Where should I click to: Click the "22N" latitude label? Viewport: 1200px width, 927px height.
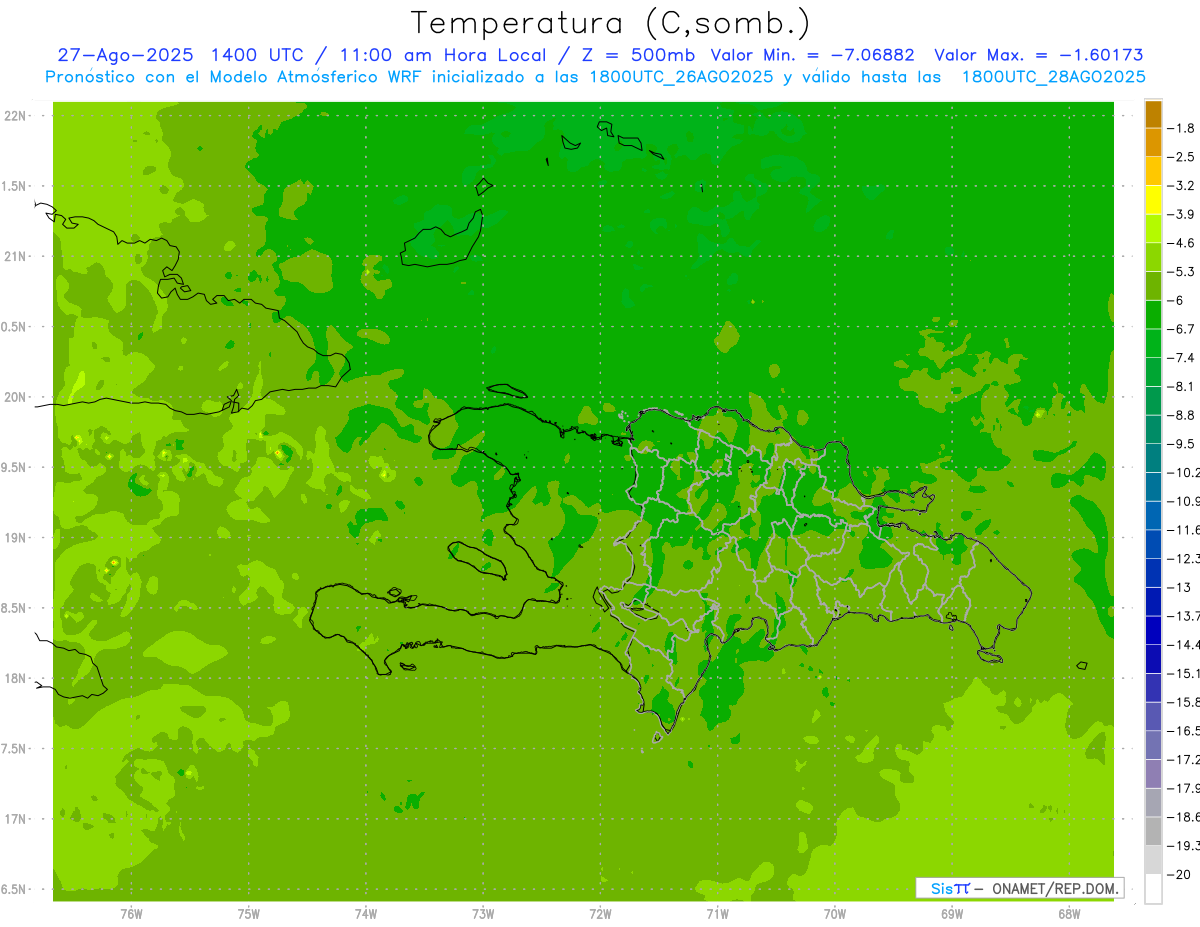coord(15,116)
